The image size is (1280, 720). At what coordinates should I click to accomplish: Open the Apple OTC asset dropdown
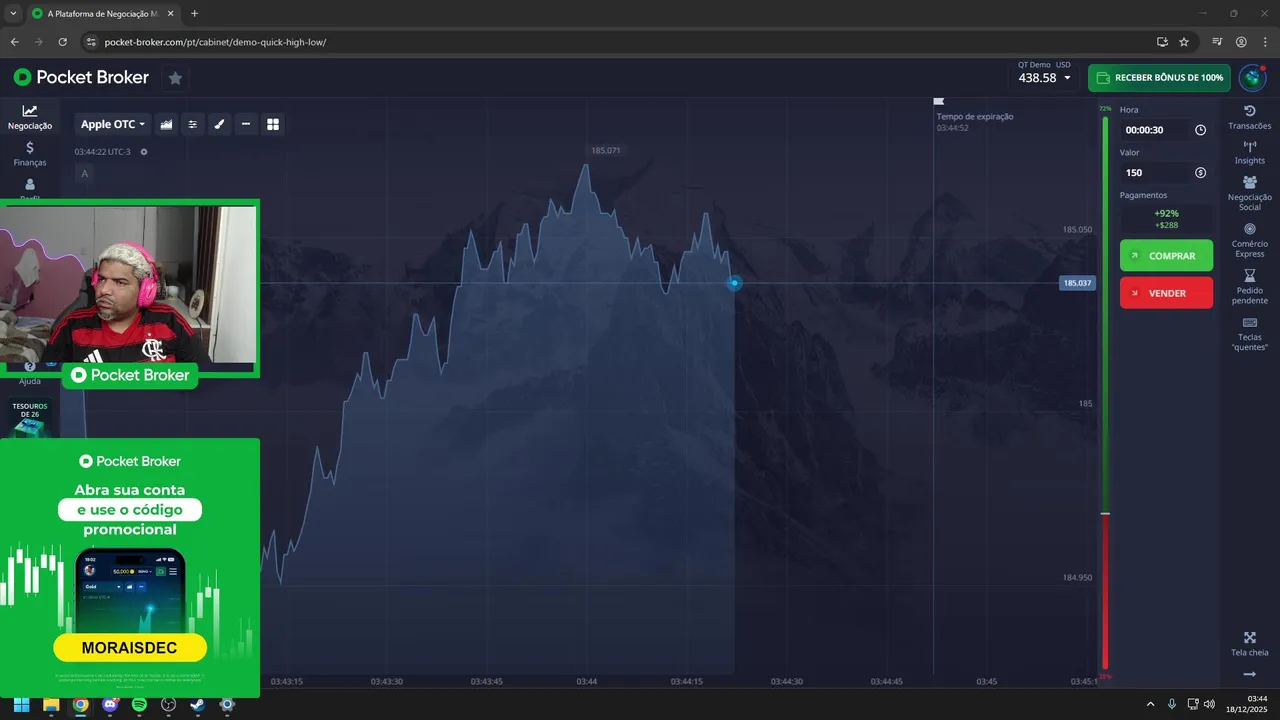[x=113, y=124]
